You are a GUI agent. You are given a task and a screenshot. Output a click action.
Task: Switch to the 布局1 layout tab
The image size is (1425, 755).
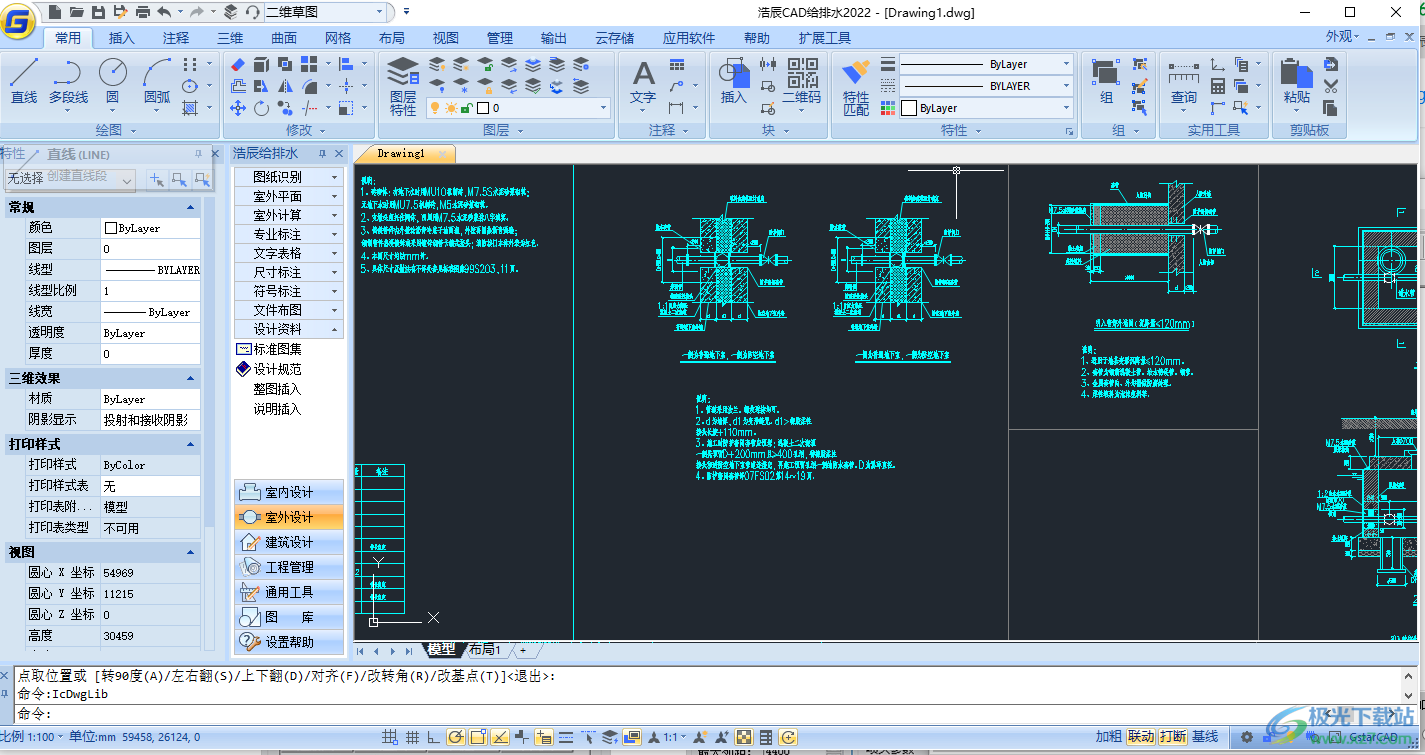[x=485, y=650]
